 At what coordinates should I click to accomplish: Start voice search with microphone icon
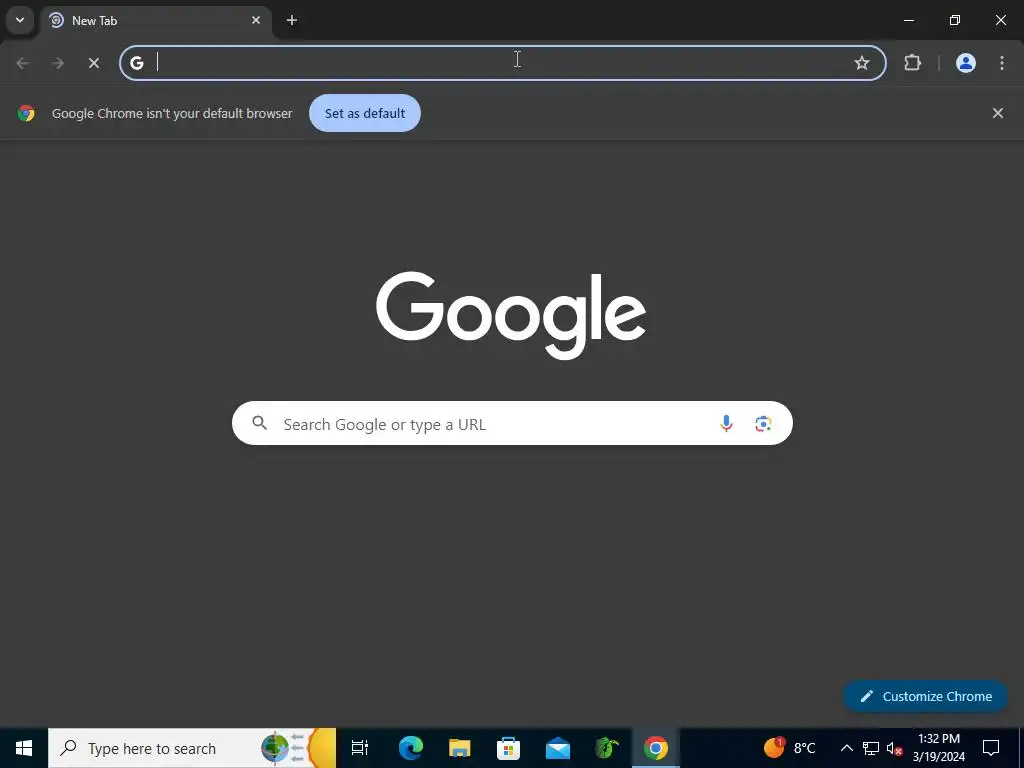coord(726,423)
